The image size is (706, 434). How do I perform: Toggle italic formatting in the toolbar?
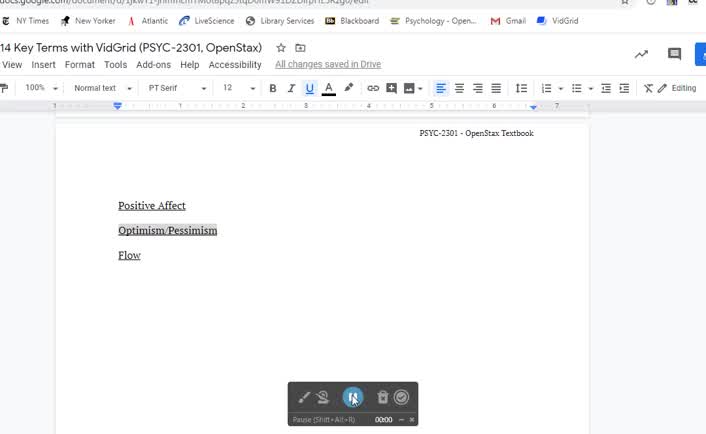click(291, 88)
